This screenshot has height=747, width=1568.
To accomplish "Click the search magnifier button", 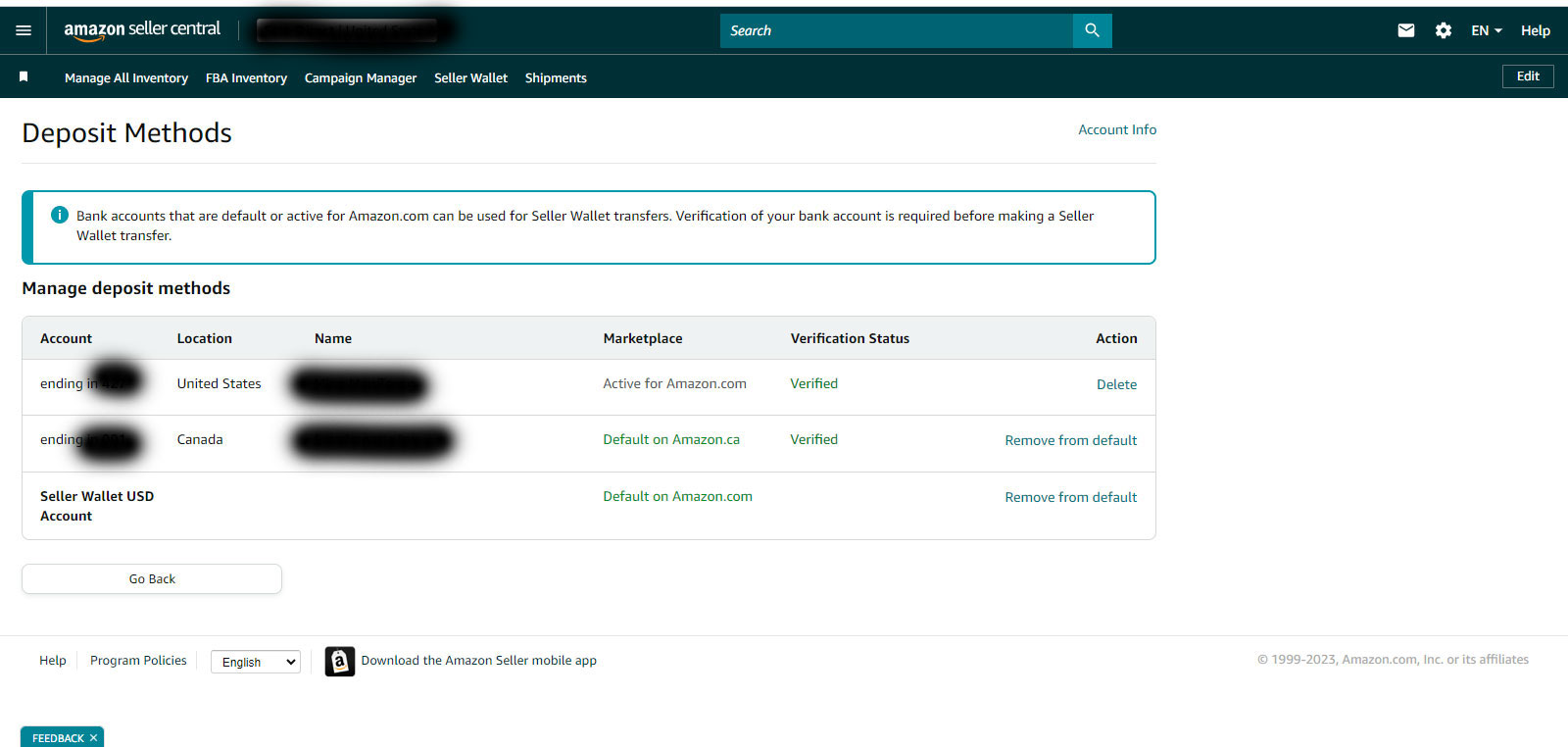I will 1092,30.
